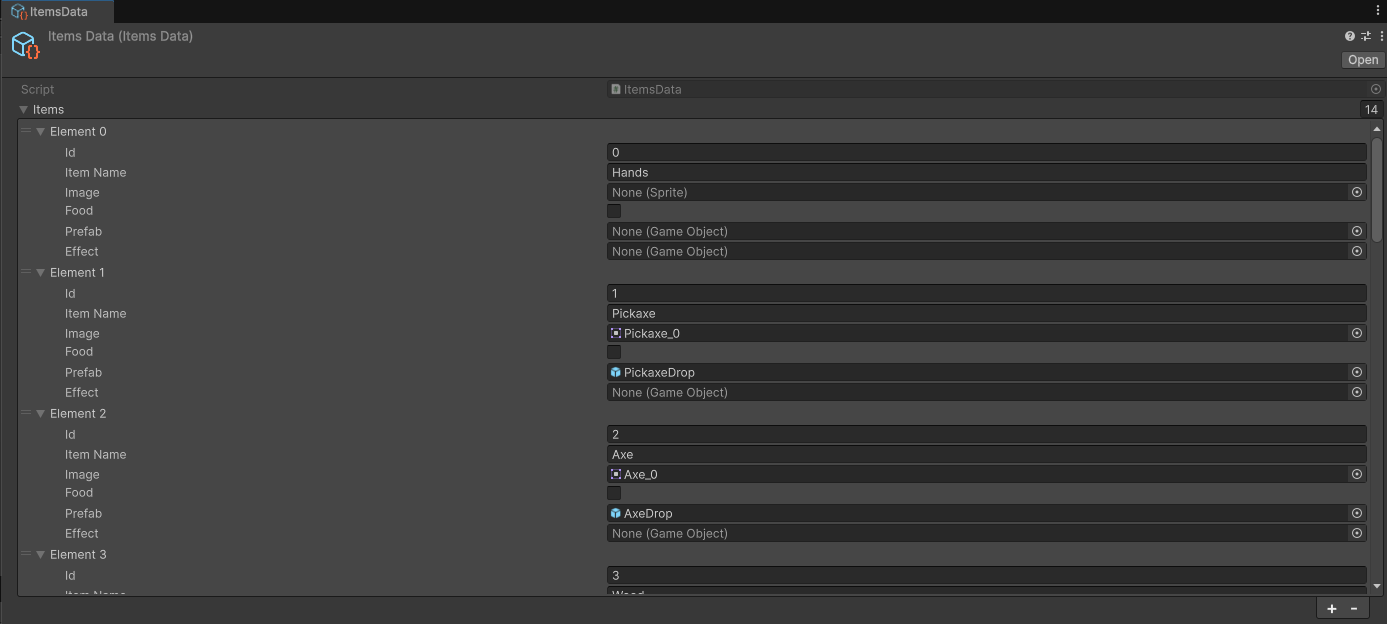Click the preset selector sliders icon

coord(1366,36)
